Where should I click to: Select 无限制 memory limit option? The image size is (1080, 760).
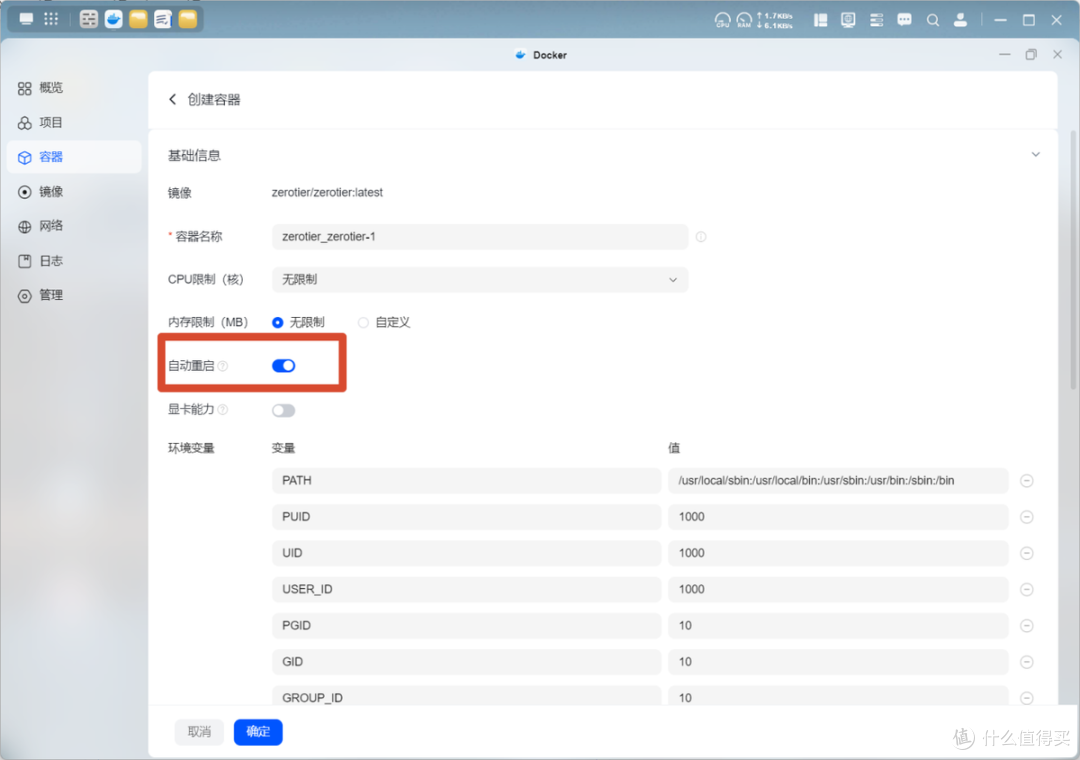tap(298, 322)
